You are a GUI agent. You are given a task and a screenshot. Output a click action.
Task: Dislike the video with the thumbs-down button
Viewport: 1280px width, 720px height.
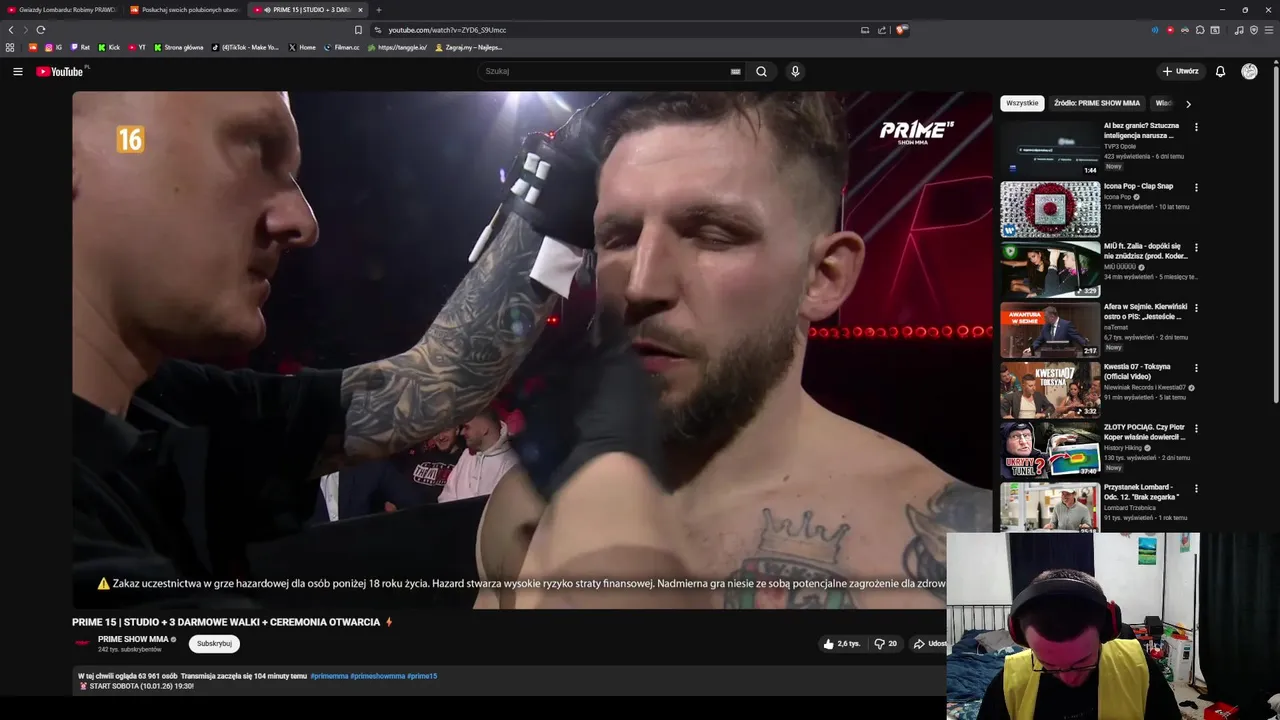(886, 644)
